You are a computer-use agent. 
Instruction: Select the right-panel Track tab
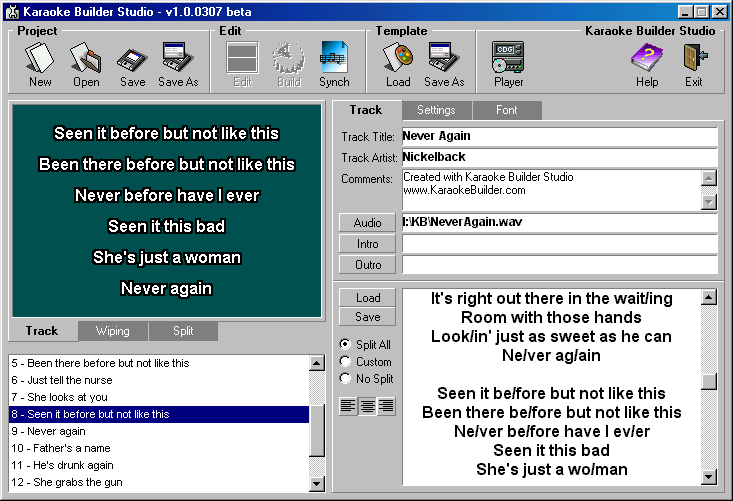point(366,110)
